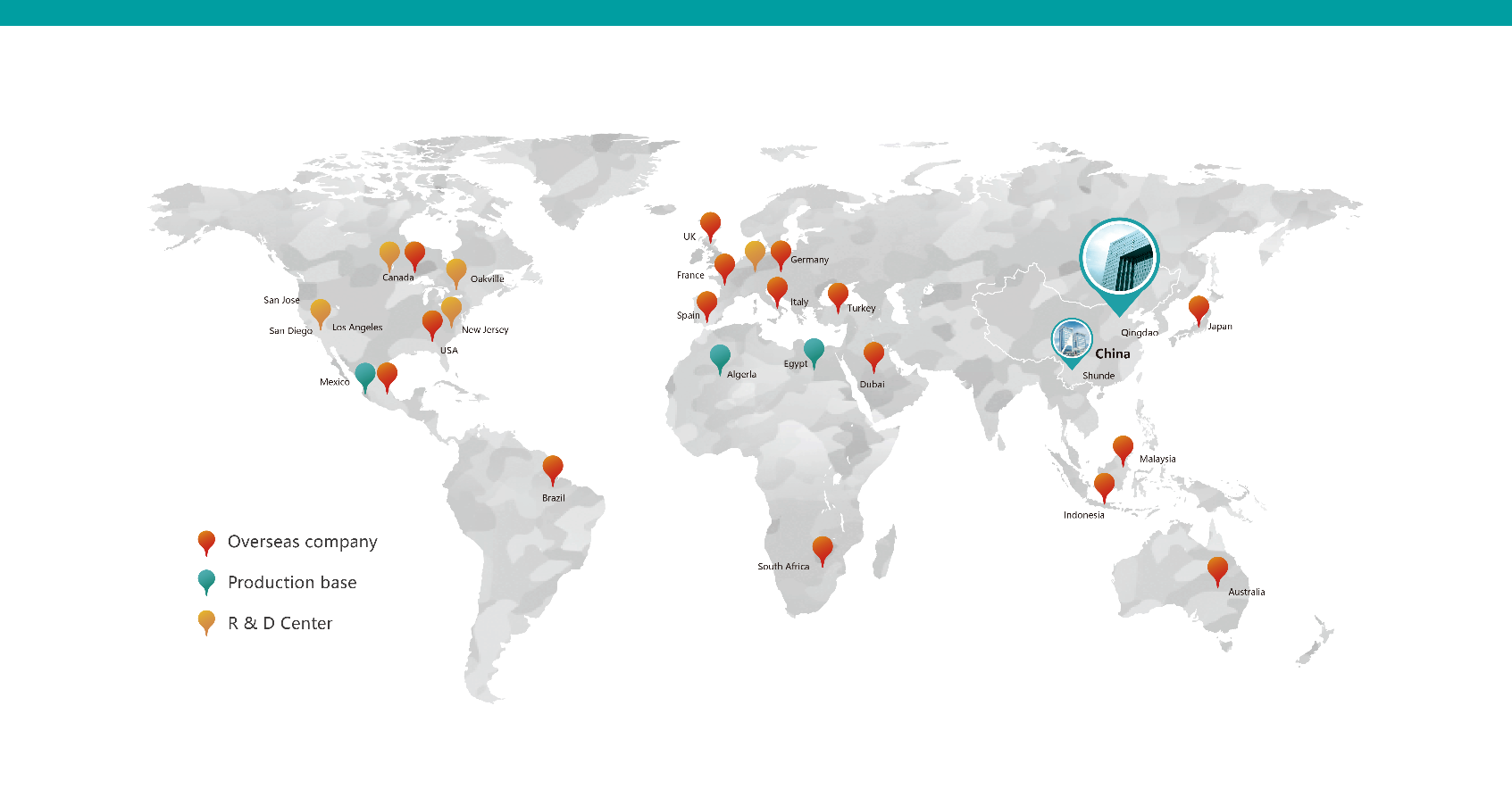Click the Malaysia location pin

pos(1123,448)
